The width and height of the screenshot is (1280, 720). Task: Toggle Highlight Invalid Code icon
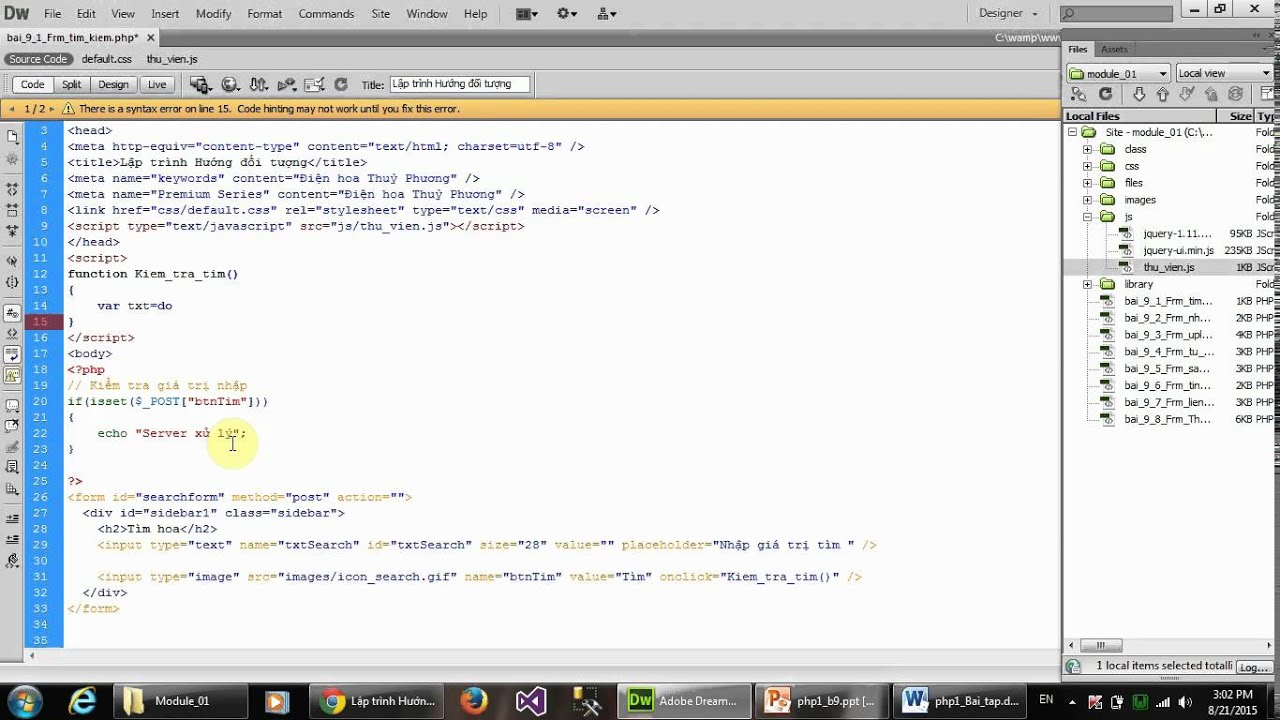point(12,333)
